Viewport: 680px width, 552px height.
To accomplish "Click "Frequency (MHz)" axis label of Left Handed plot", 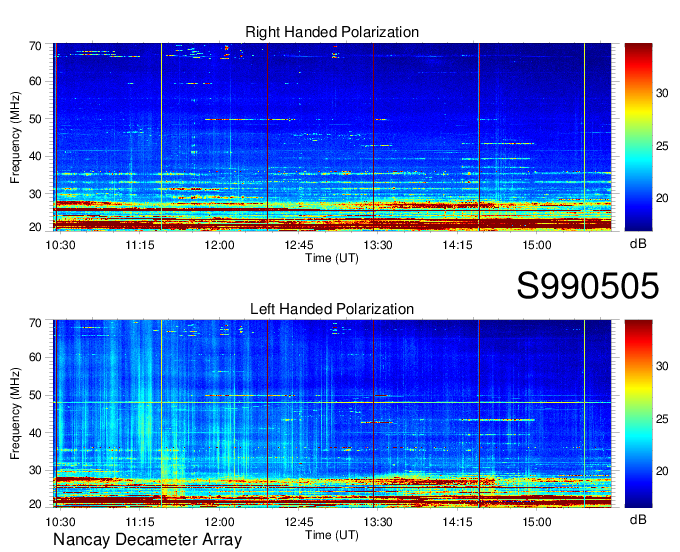I will tap(15, 414).
